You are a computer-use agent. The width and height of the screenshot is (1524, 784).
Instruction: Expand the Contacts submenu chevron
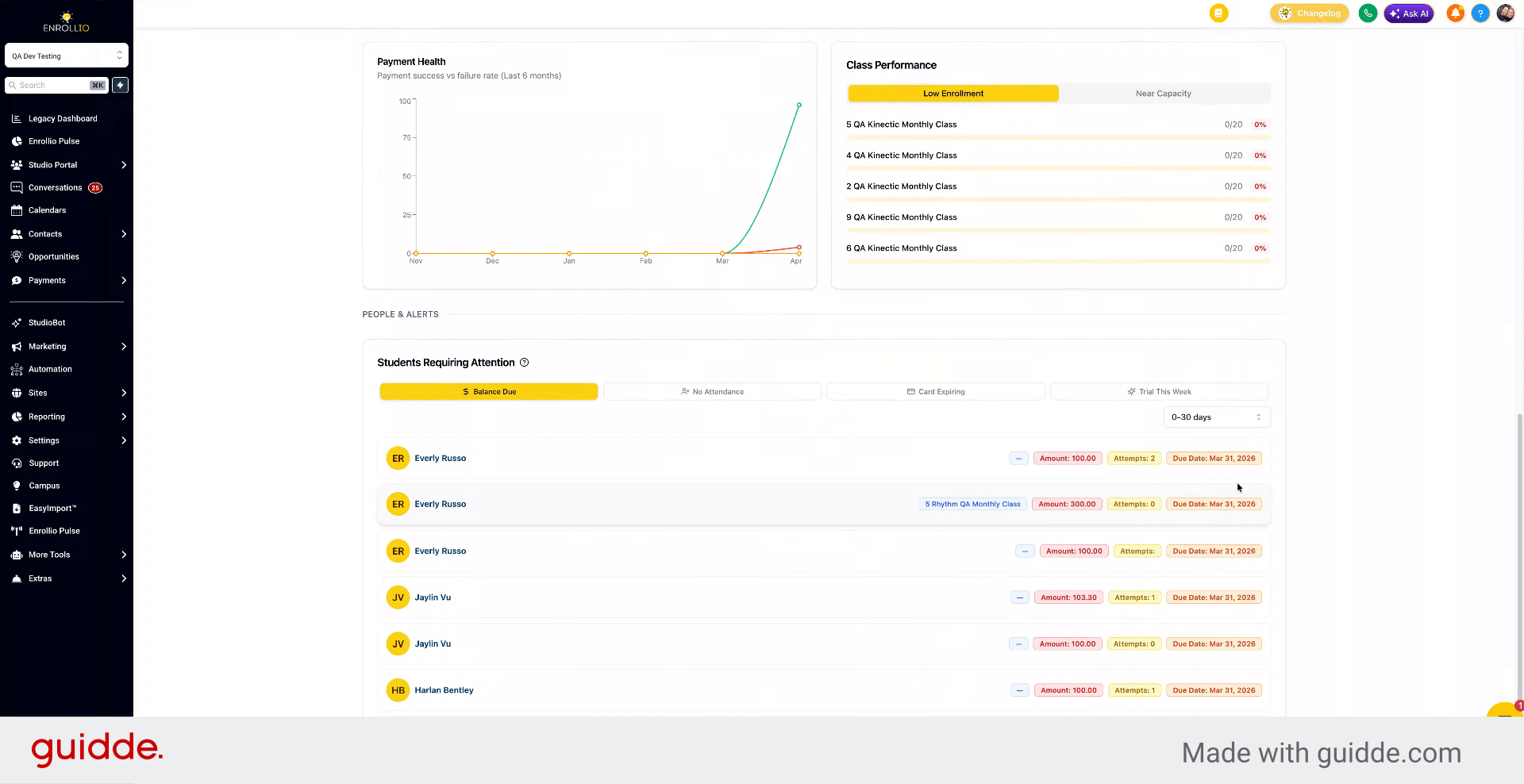coord(124,234)
